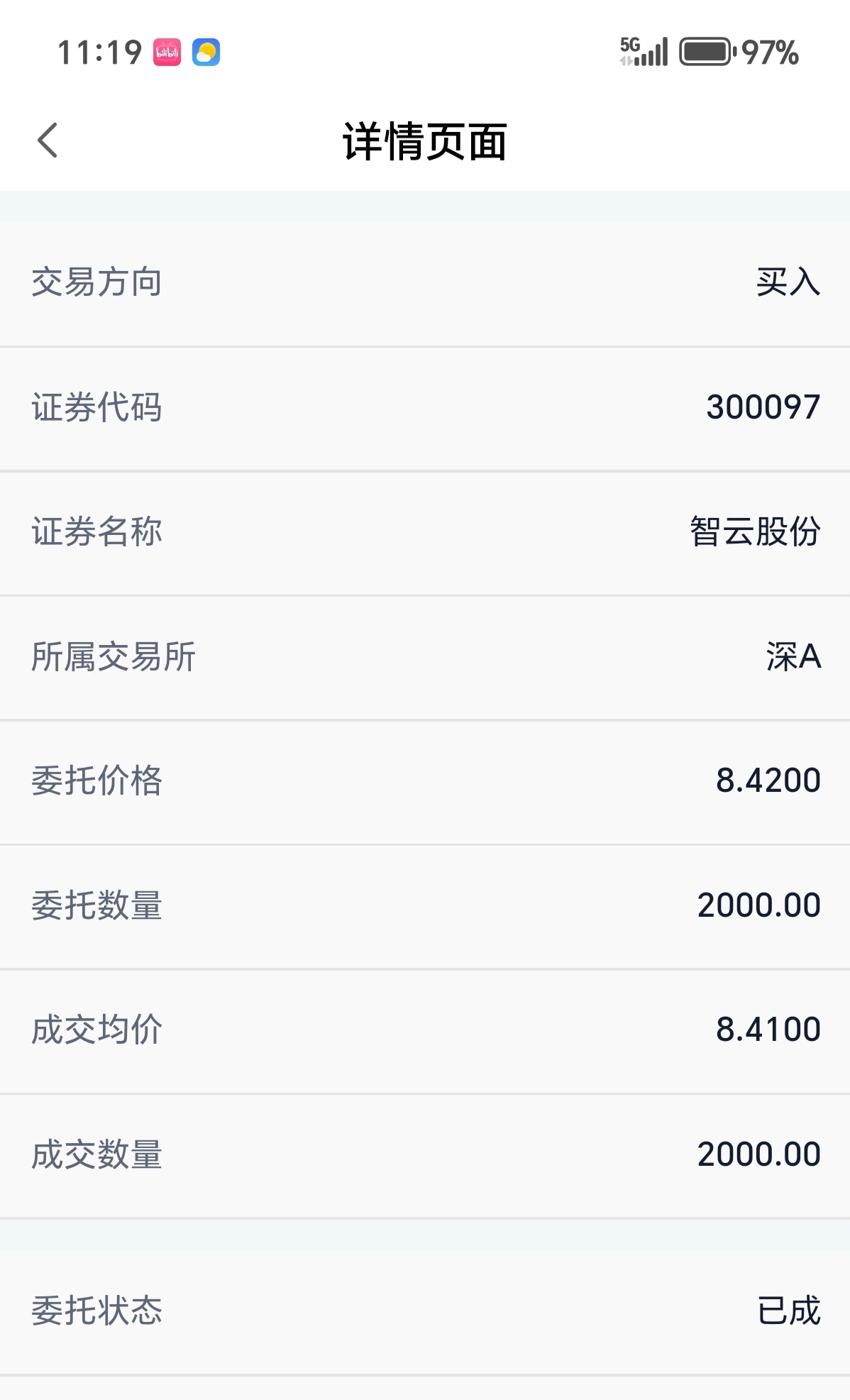This screenshot has width=850, height=1400.
Task: Tap the weather notification icon
Action: [206, 53]
